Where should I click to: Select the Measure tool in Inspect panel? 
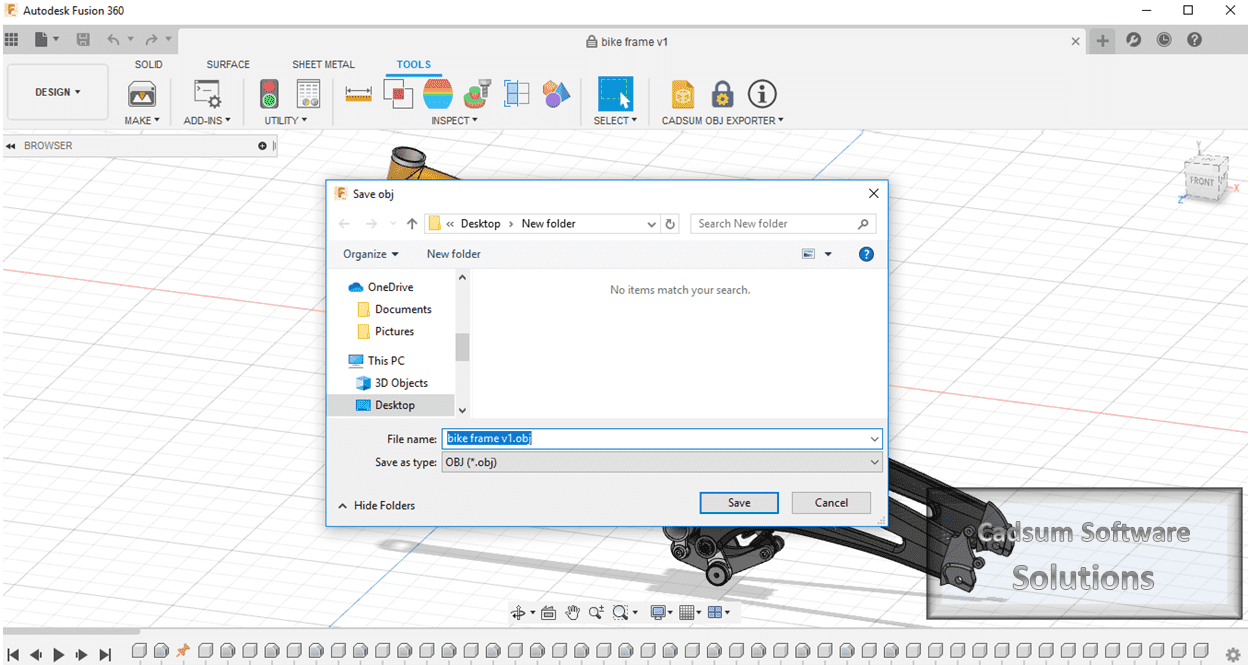[x=358, y=93]
